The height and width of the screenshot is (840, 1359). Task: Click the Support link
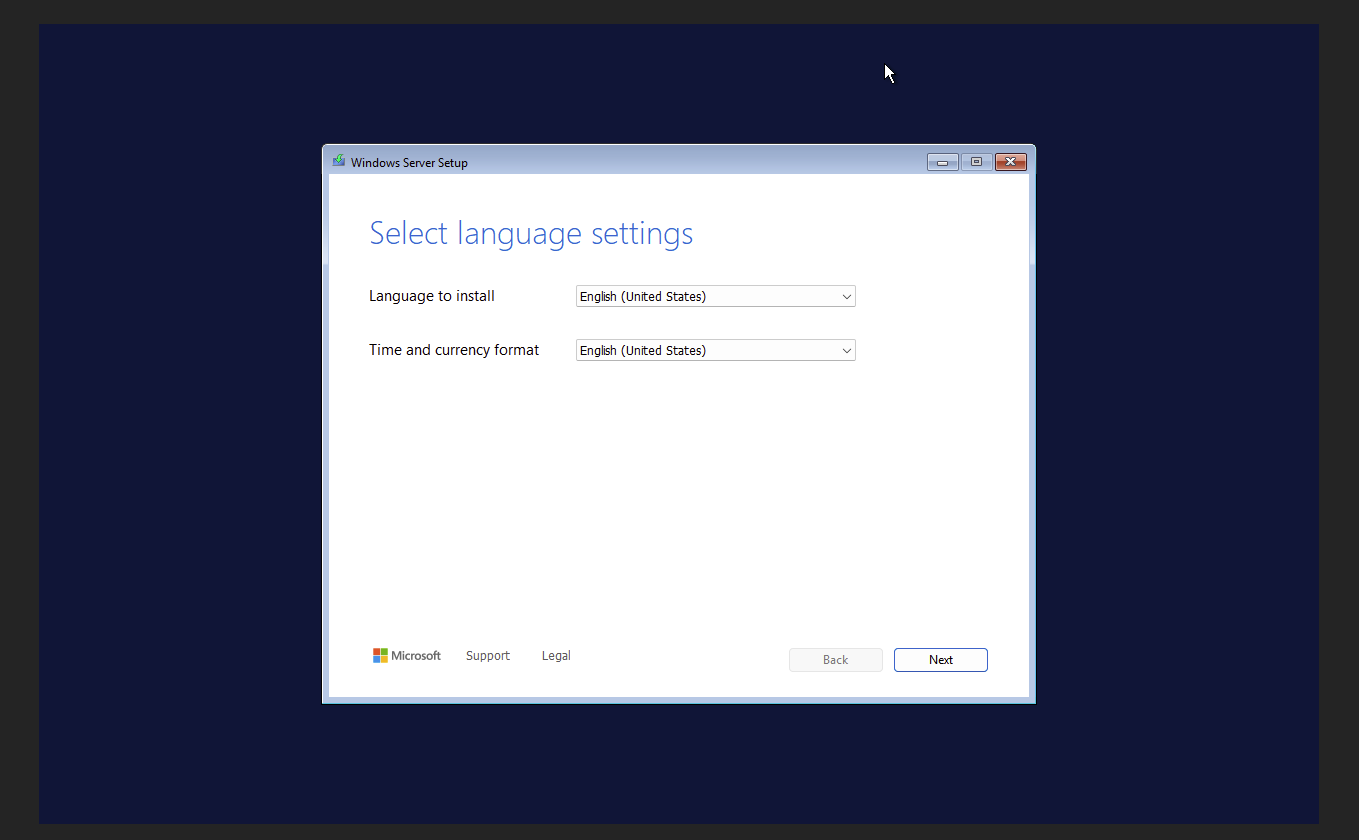(487, 655)
